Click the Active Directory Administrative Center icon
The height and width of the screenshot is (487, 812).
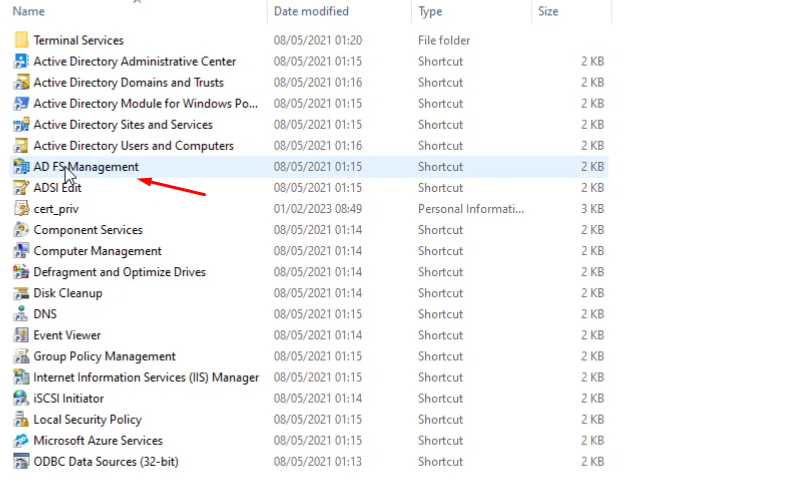point(21,61)
